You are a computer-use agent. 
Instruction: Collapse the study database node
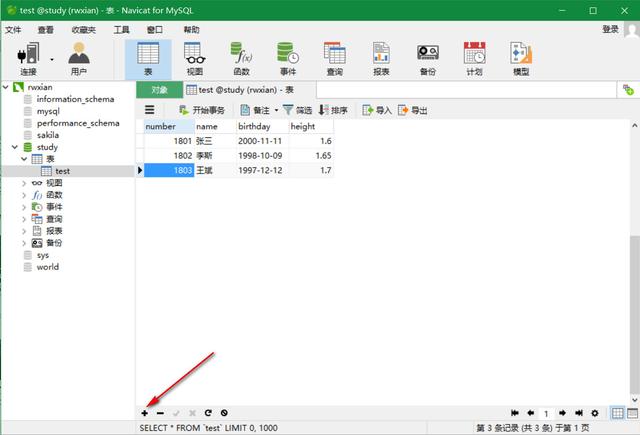[x=15, y=147]
